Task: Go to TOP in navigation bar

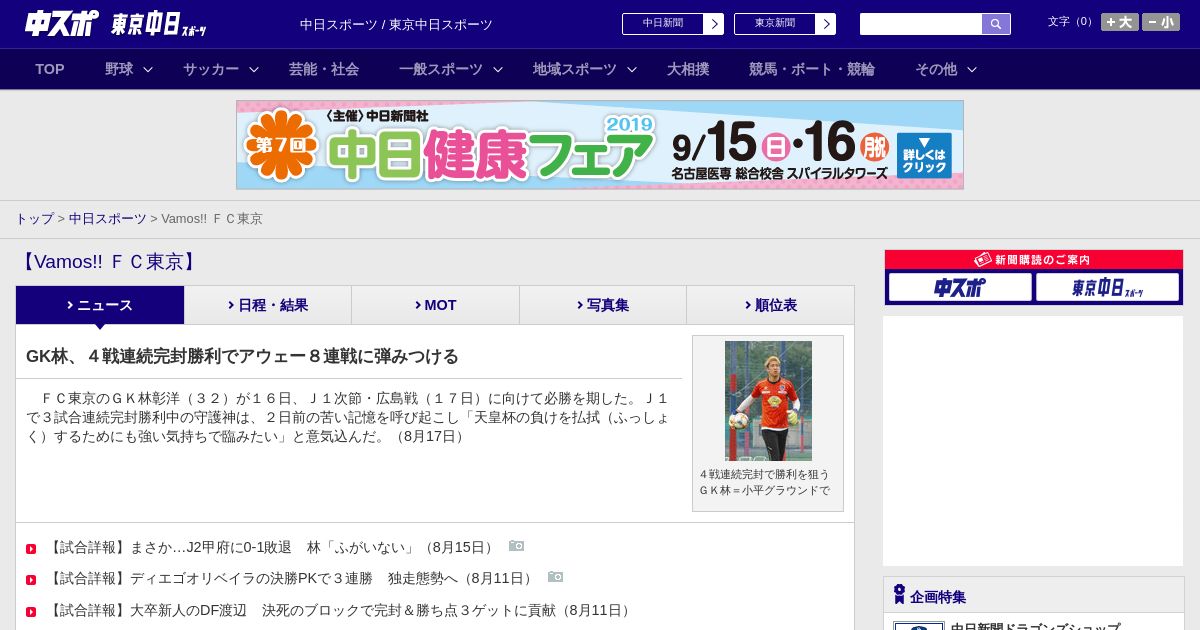Action: [50, 69]
